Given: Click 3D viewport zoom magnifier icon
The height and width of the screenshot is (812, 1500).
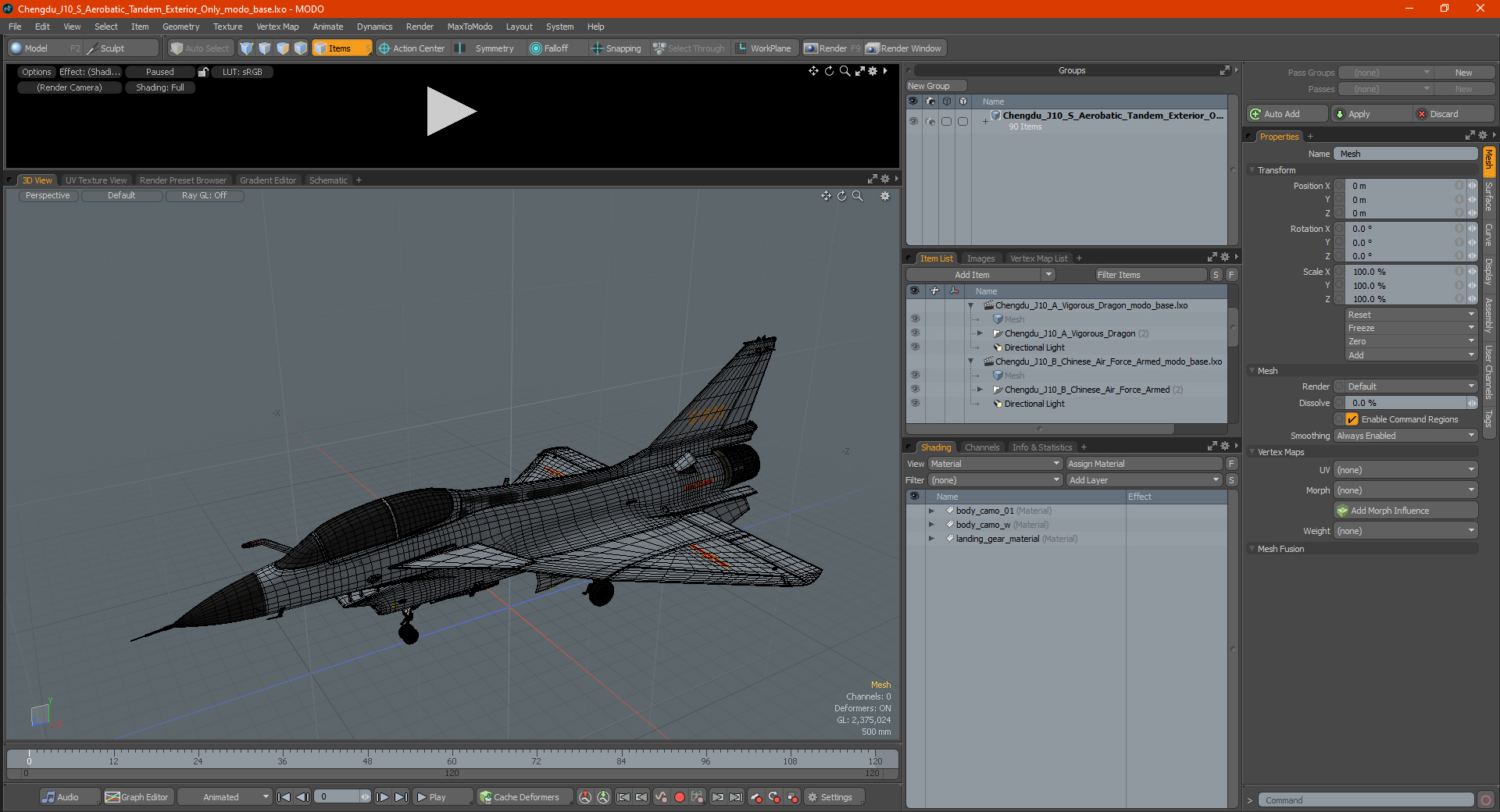Looking at the screenshot, I should tap(857, 196).
